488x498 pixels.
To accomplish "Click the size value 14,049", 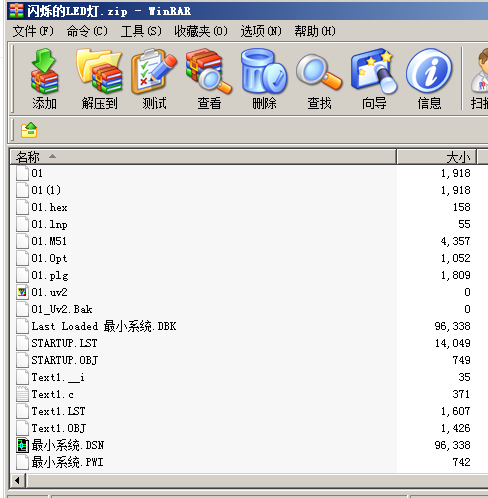I will 453,343.
